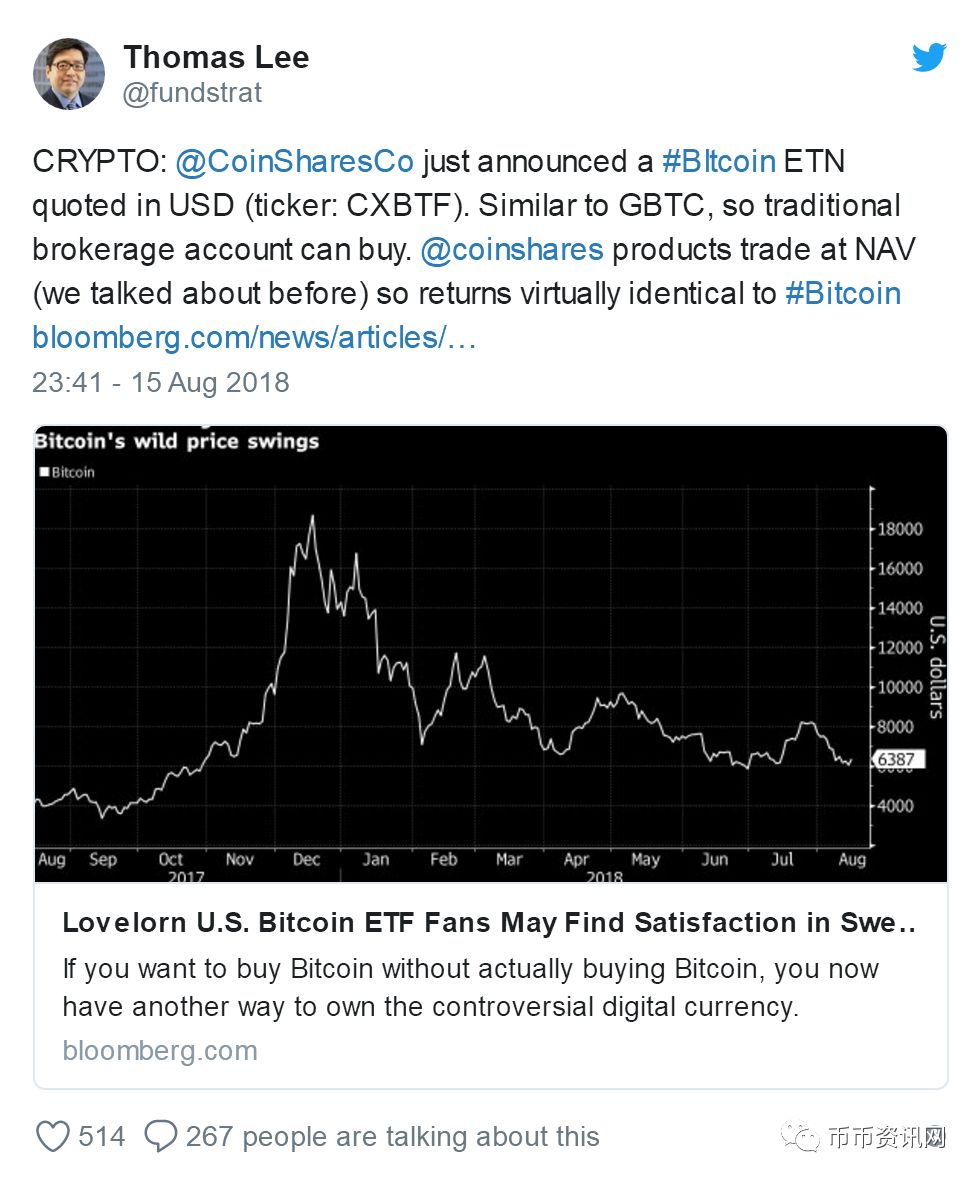Visit the @fundstrat handle
Viewport: 978px width, 1180px height.
pyautogui.click(x=192, y=93)
